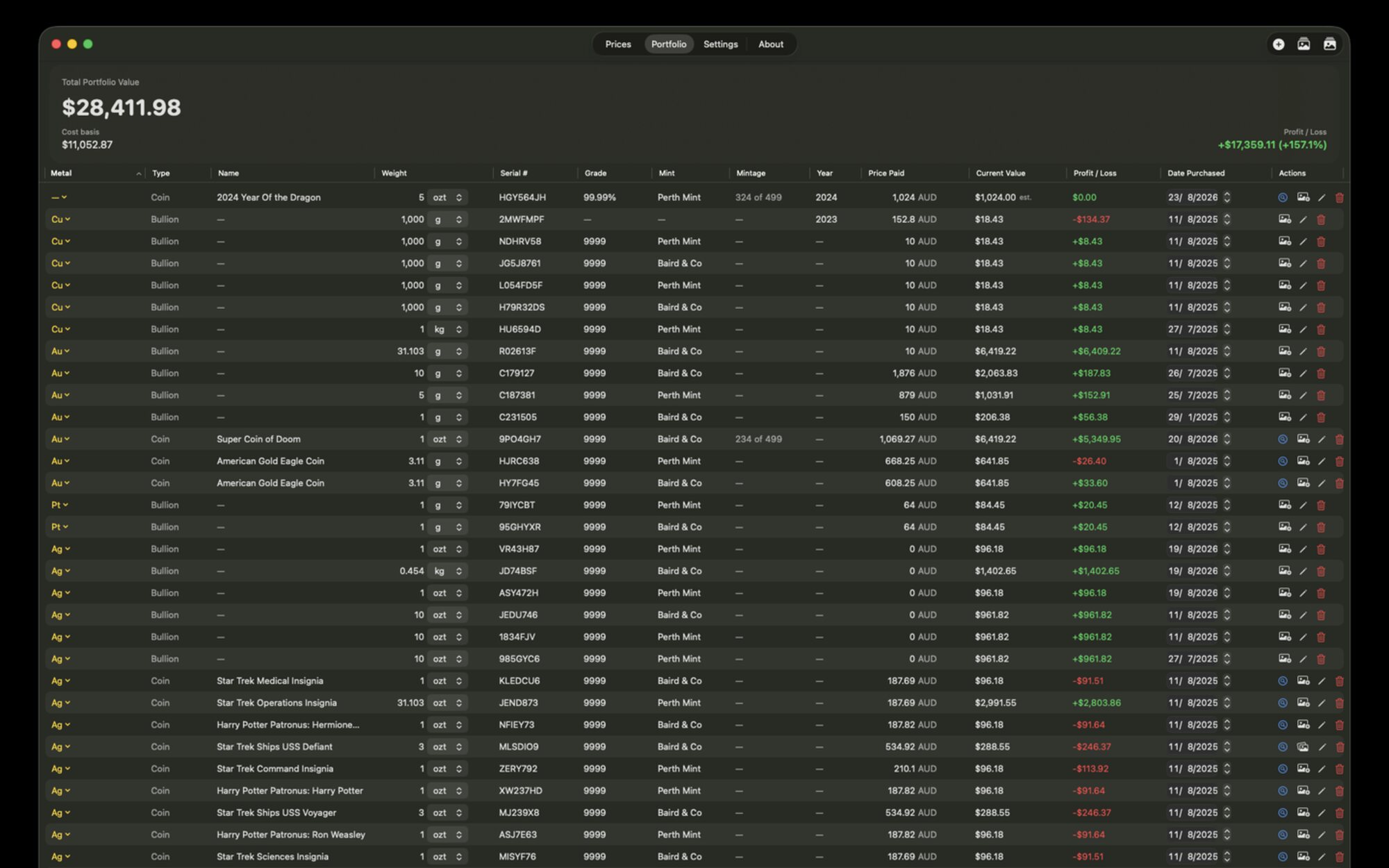Add photo to gold bullion serial R02613F
The width and height of the screenshot is (1389, 868).
[x=1285, y=351]
